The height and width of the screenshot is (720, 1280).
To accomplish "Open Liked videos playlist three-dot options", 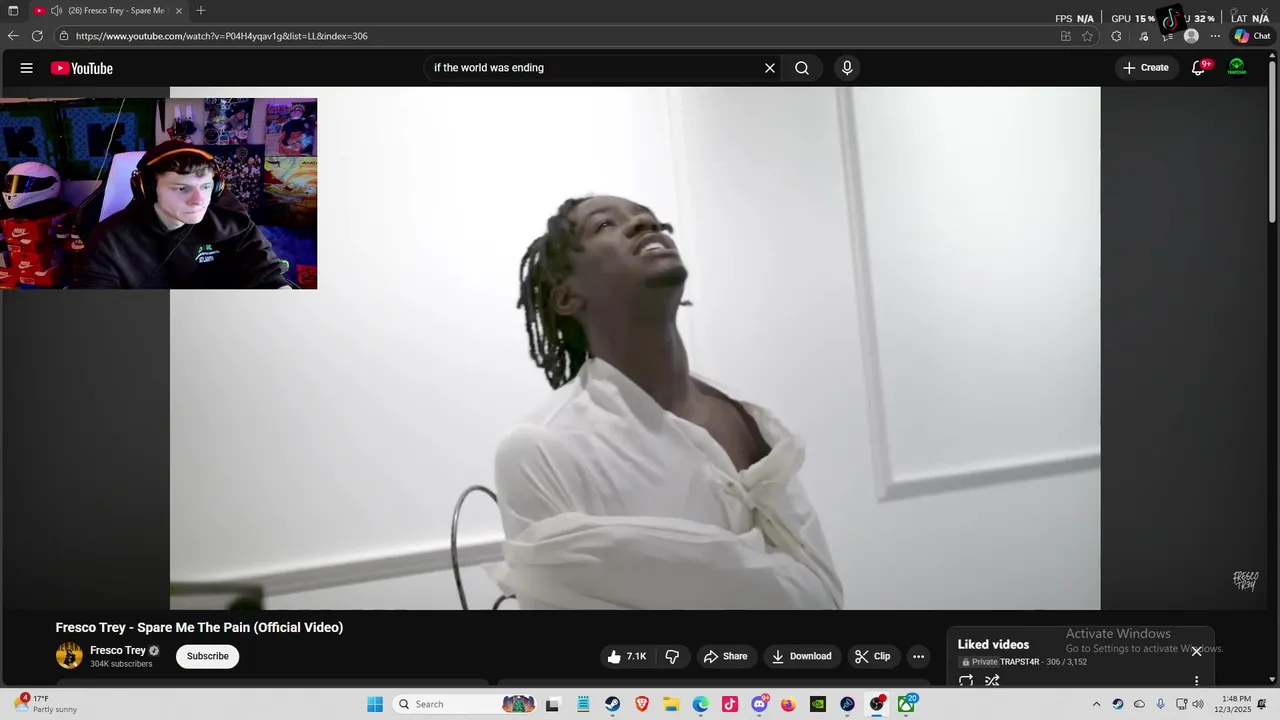I will (x=1196, y=681).
